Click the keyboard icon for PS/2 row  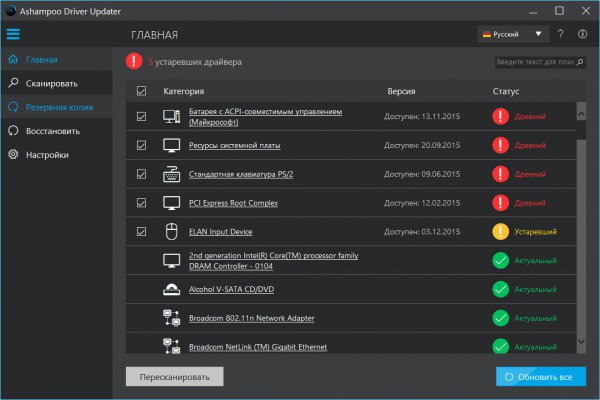click(x=171, y=174)
